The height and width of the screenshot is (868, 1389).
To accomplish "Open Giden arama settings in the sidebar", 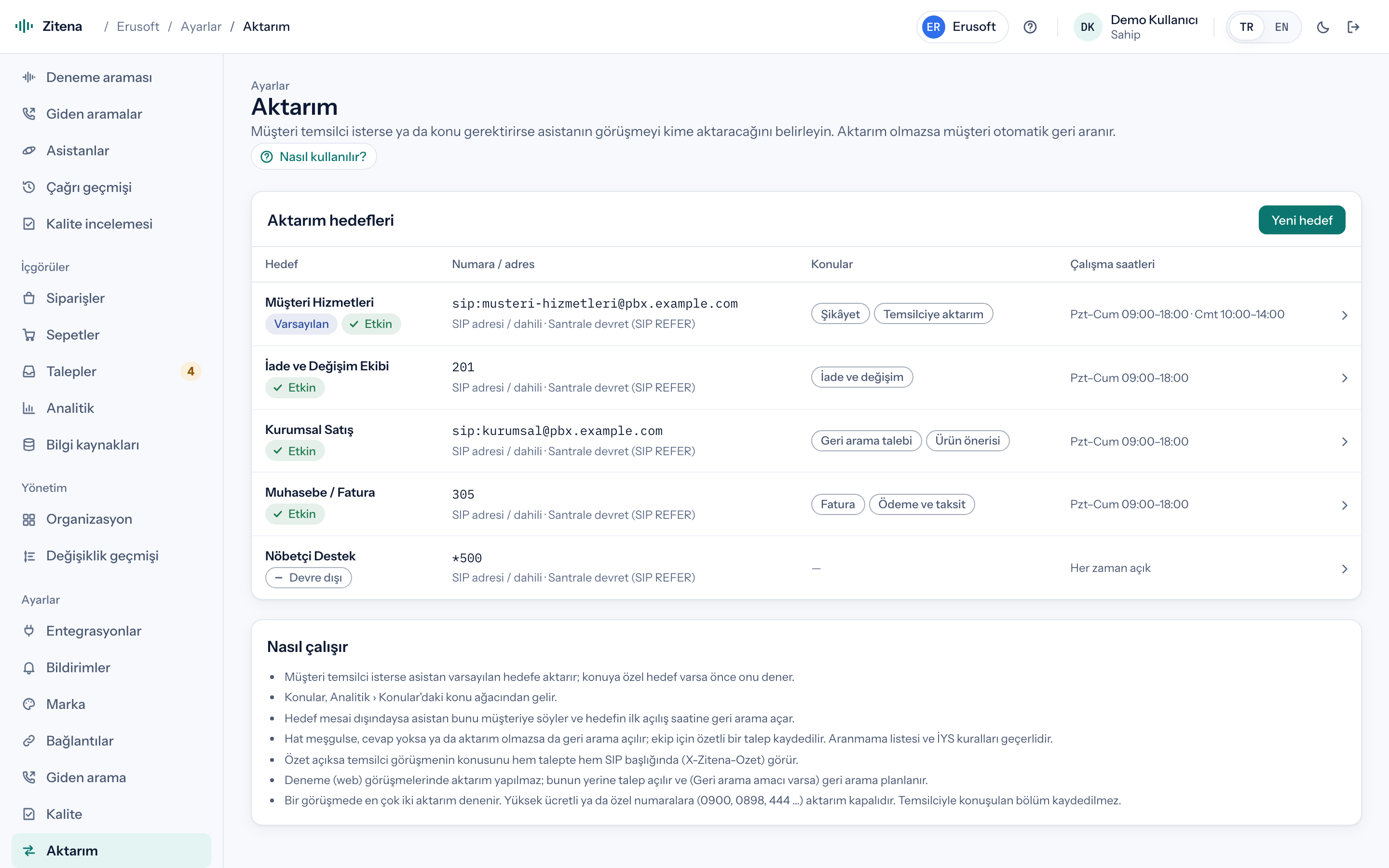I will pyautogui.click(x=111, y=777).
